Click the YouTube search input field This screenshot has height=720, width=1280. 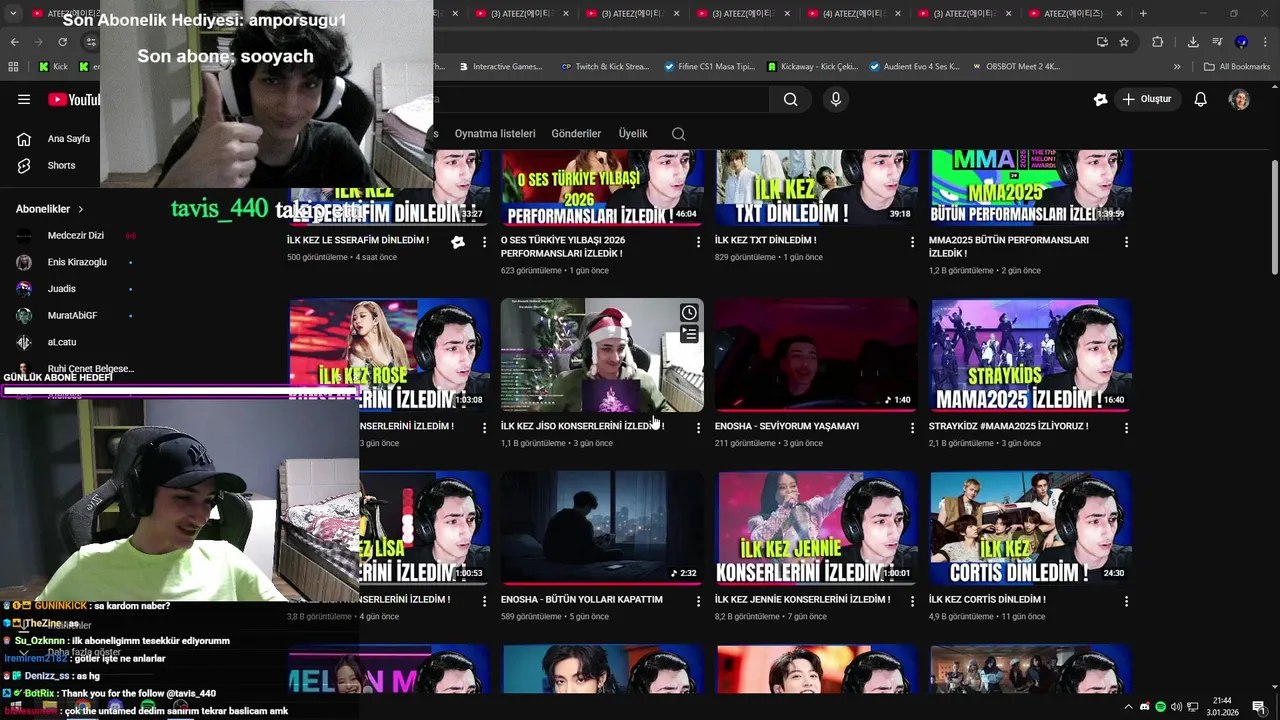[x=600, y=99]
